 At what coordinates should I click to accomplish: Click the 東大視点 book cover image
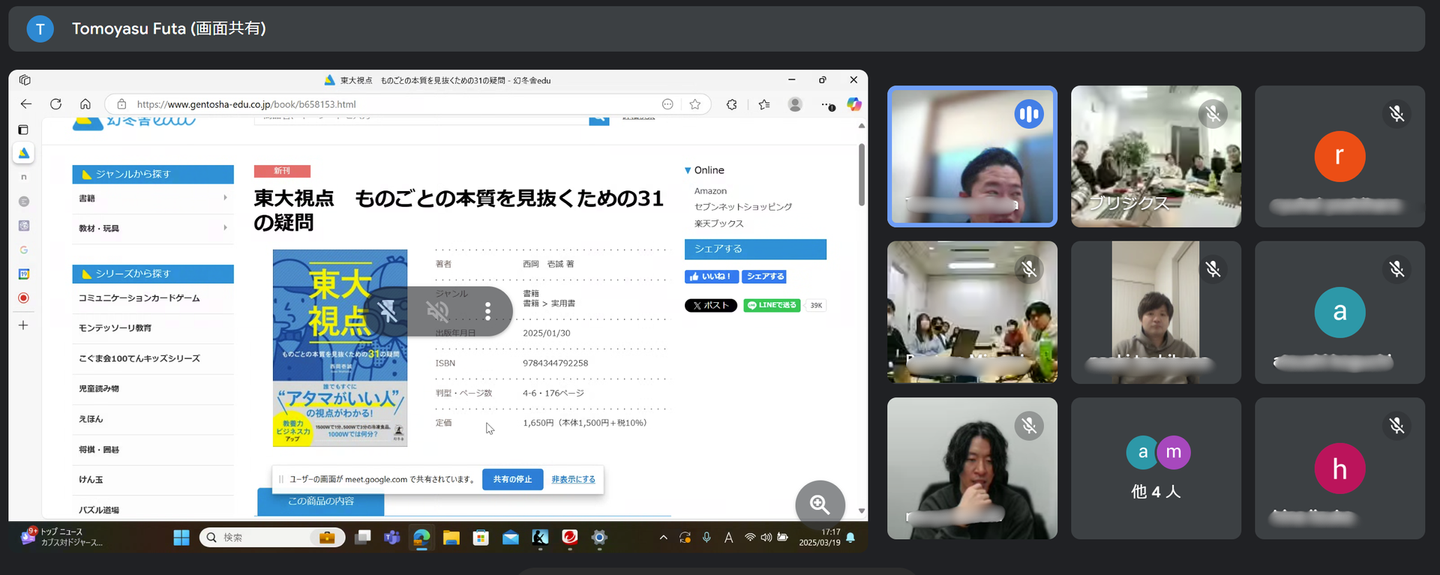(x=340, y=347)
